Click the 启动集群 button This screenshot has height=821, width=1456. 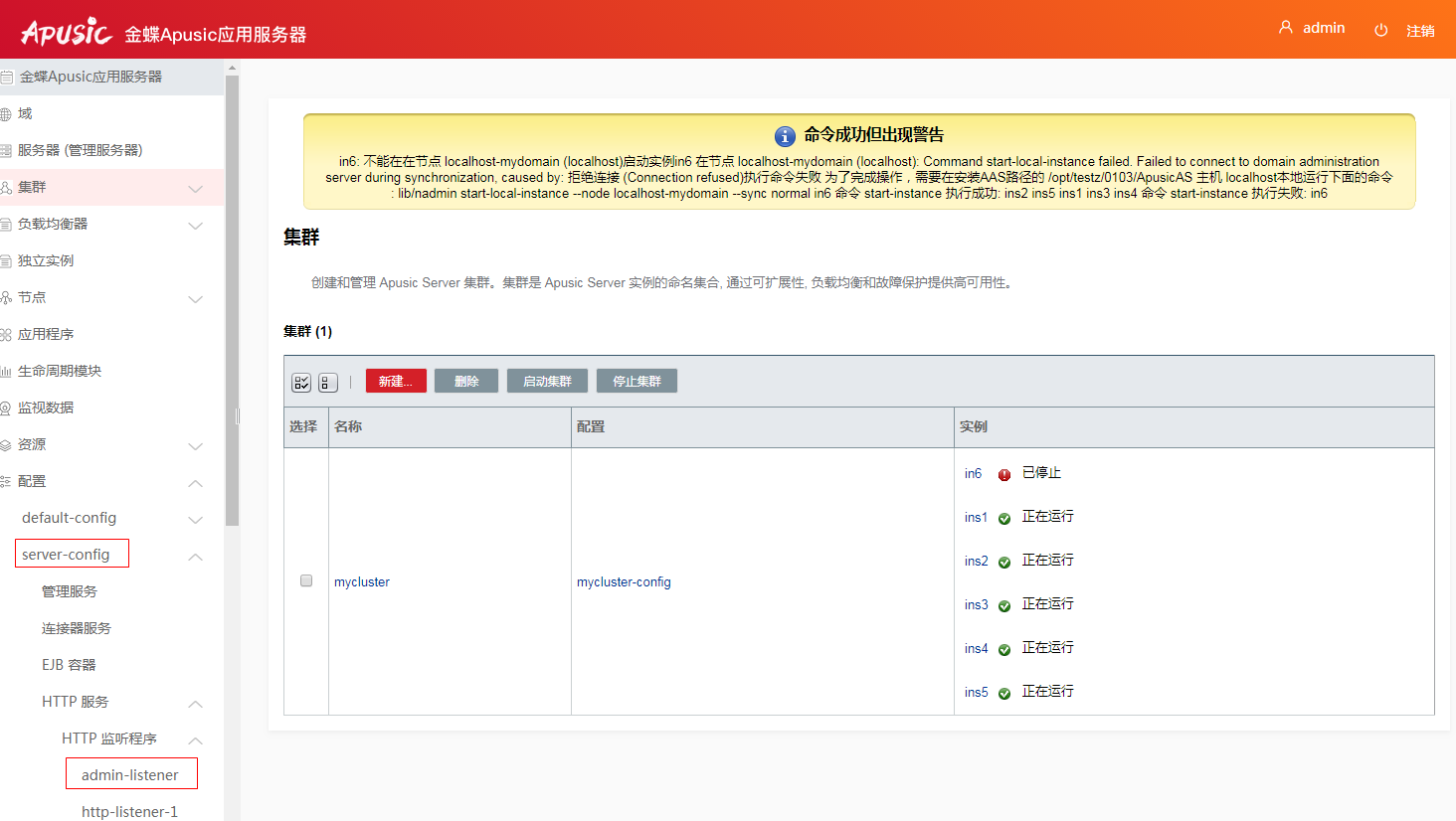click(x=547, y=382)
